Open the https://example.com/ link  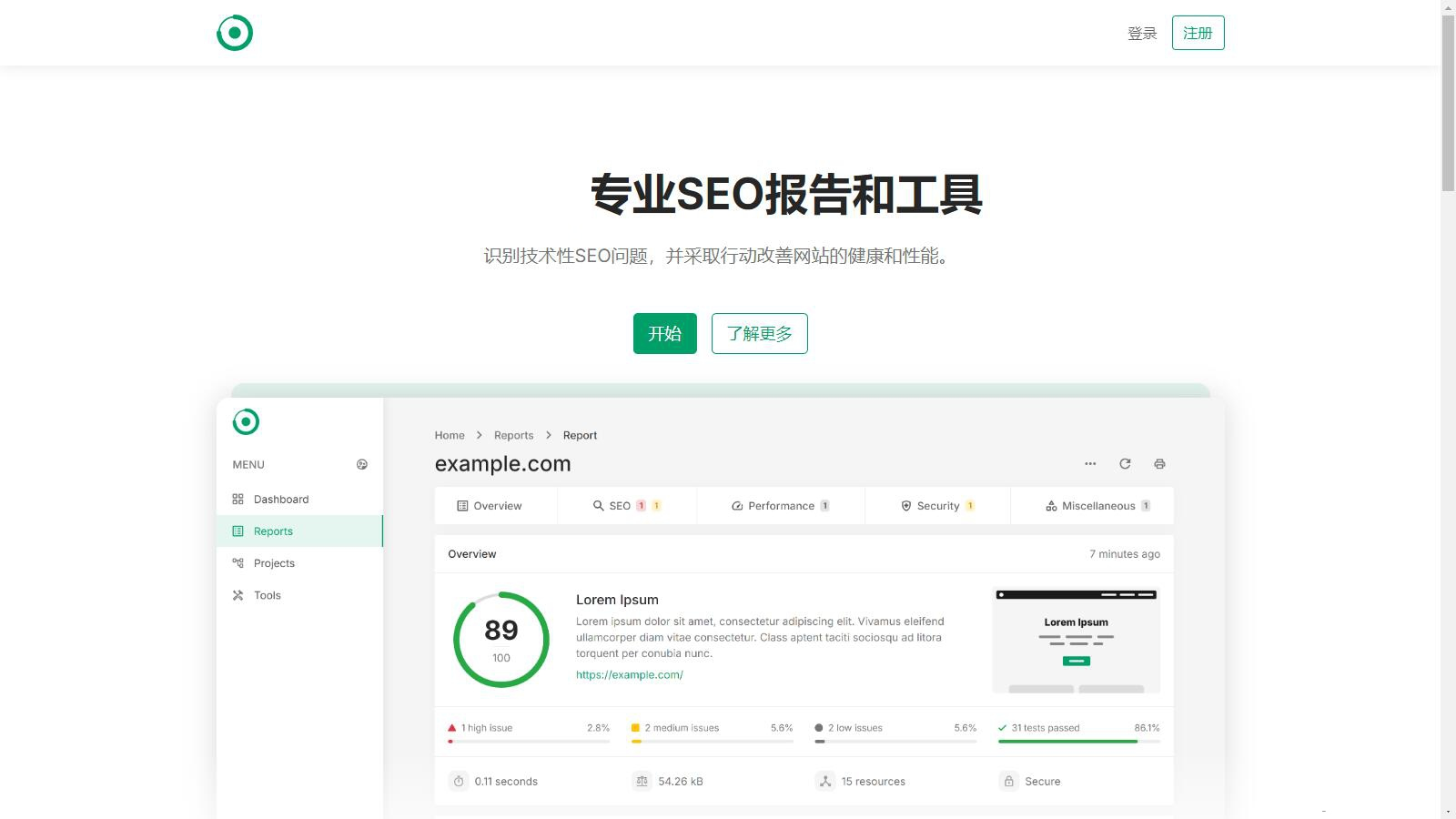pos(629,675)
